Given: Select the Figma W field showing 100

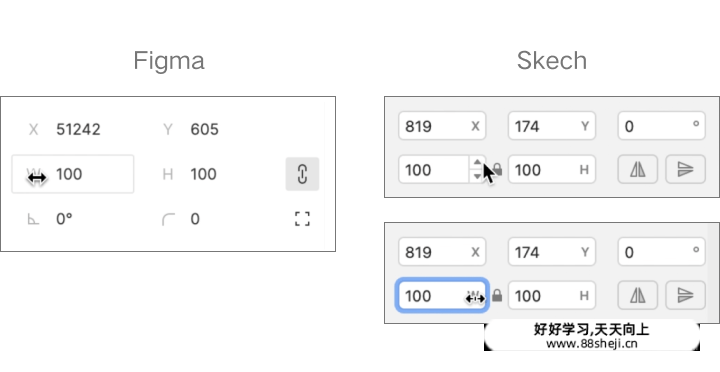Looking at the screenshot, I should pos(73,174).
